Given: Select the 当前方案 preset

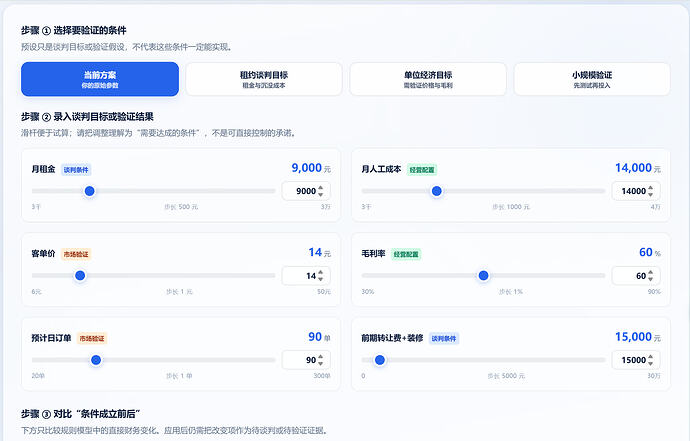Looking at the screenshot, I should (100, 79).
